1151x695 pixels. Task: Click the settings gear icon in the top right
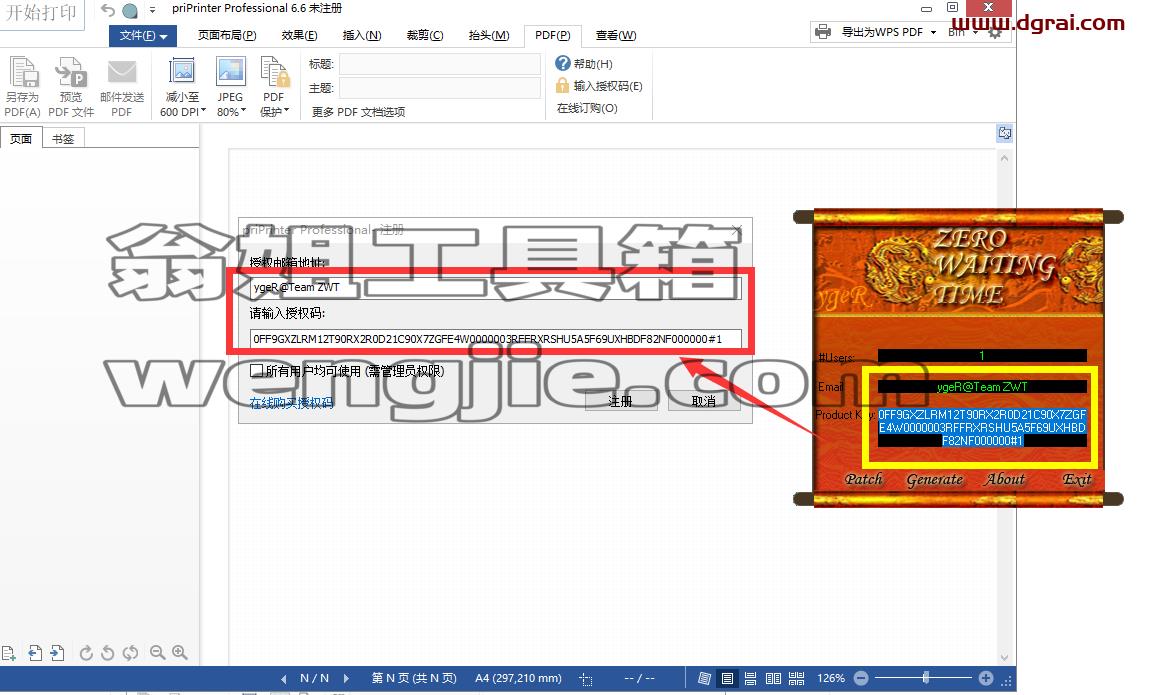pos(995,32)
